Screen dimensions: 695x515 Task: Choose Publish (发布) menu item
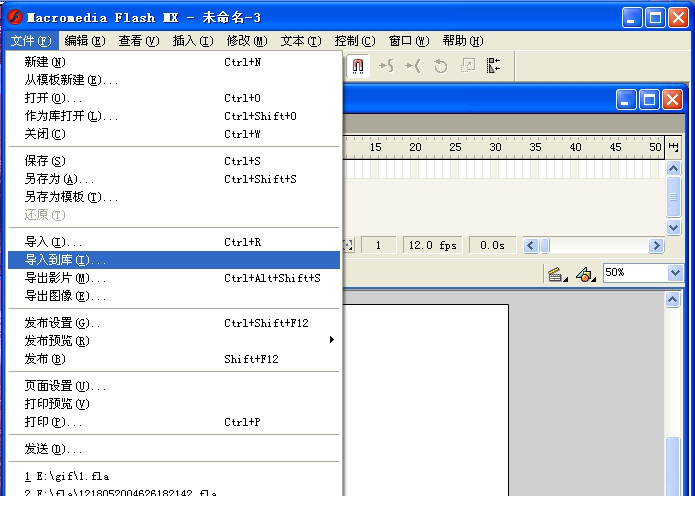(x=174, y=359)
